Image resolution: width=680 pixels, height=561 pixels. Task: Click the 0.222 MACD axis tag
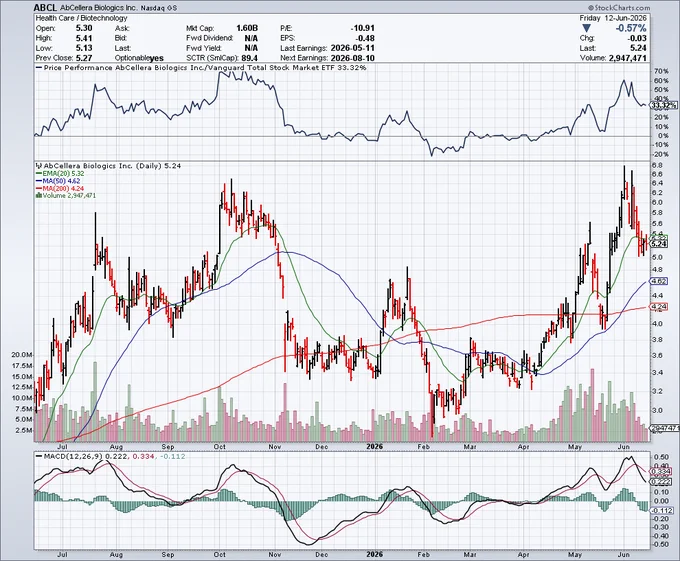[660, 482]
